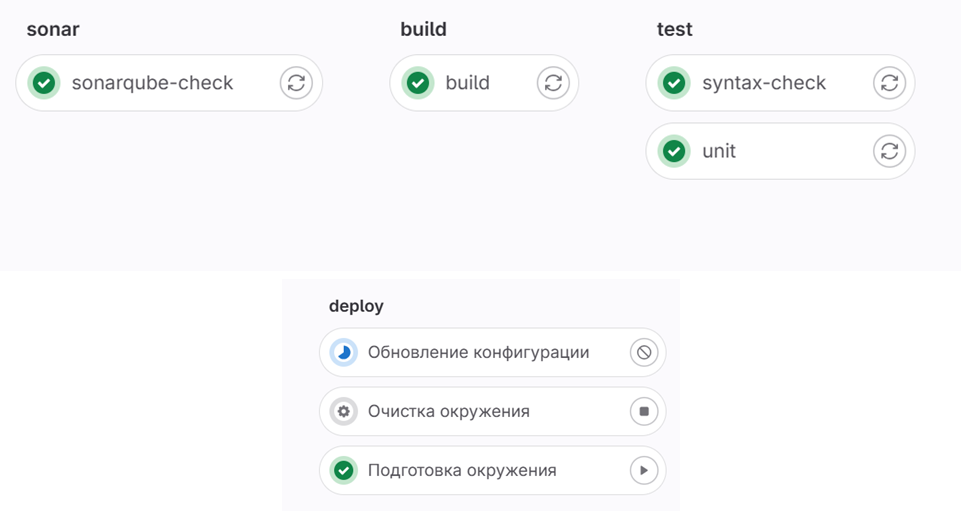Click the syntax-check passed status icon
This screenshot has width=961, height=511.
tap(674, 83)
